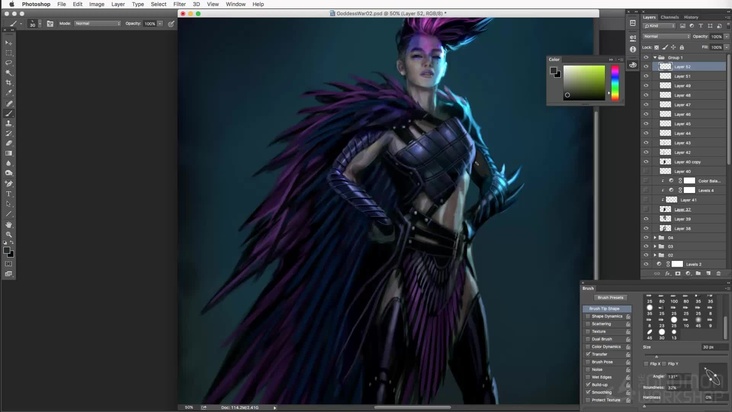Enable Shape Dynamics checkbox
732x412 pixels.
[588, 316]
